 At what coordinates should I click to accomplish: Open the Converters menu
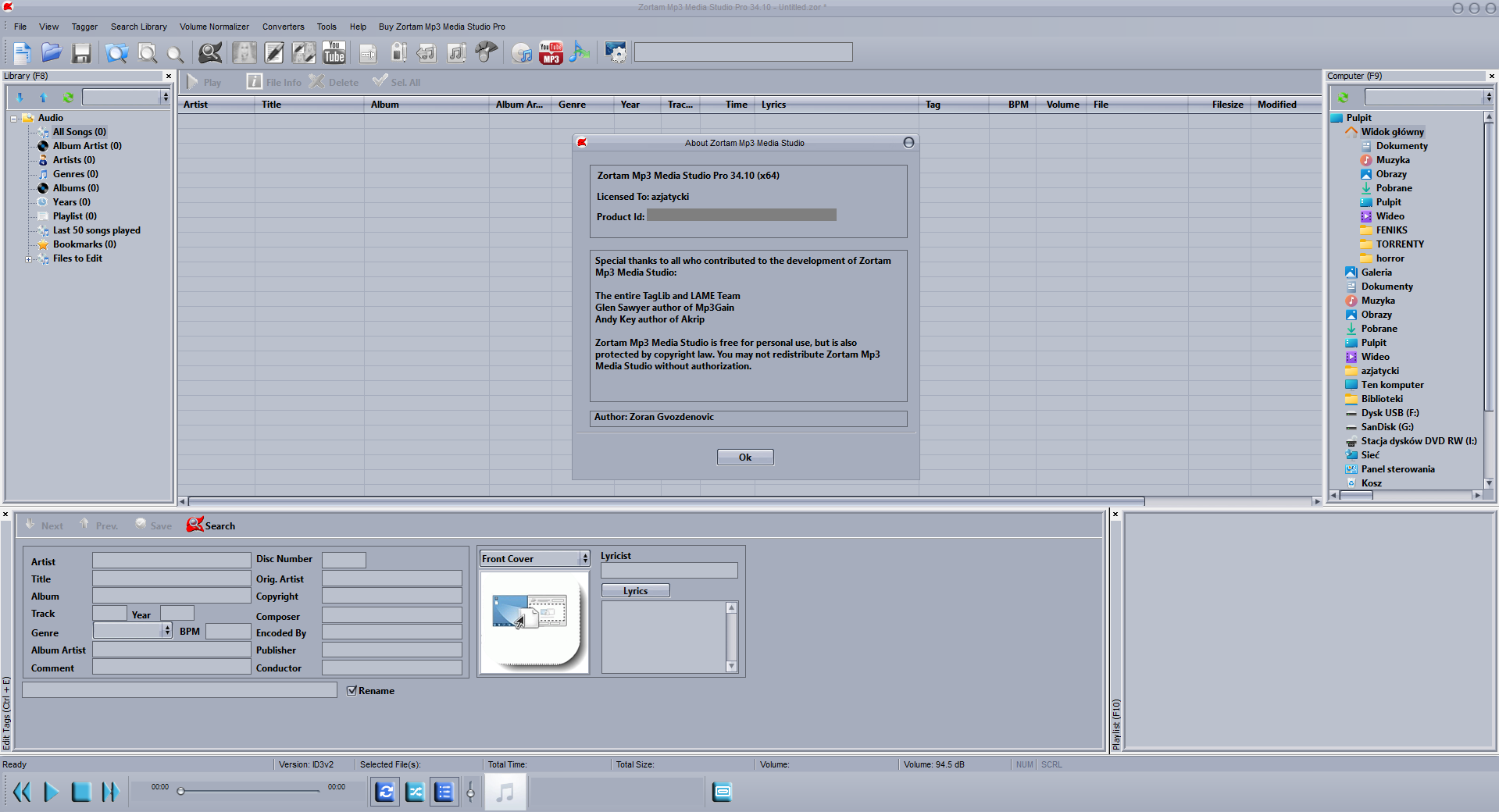click(x=283, y=27)
